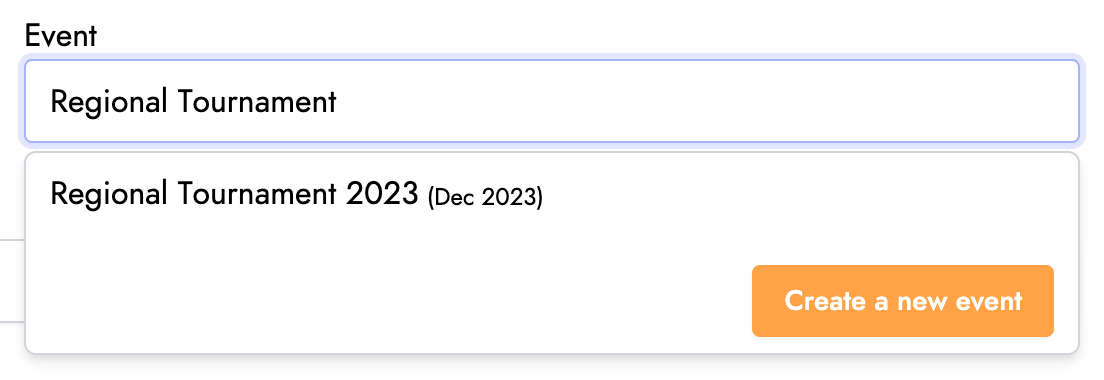1104x380 pixels.
Task: Focus the field containing Regional Tournament
Action: click(551, 101)
